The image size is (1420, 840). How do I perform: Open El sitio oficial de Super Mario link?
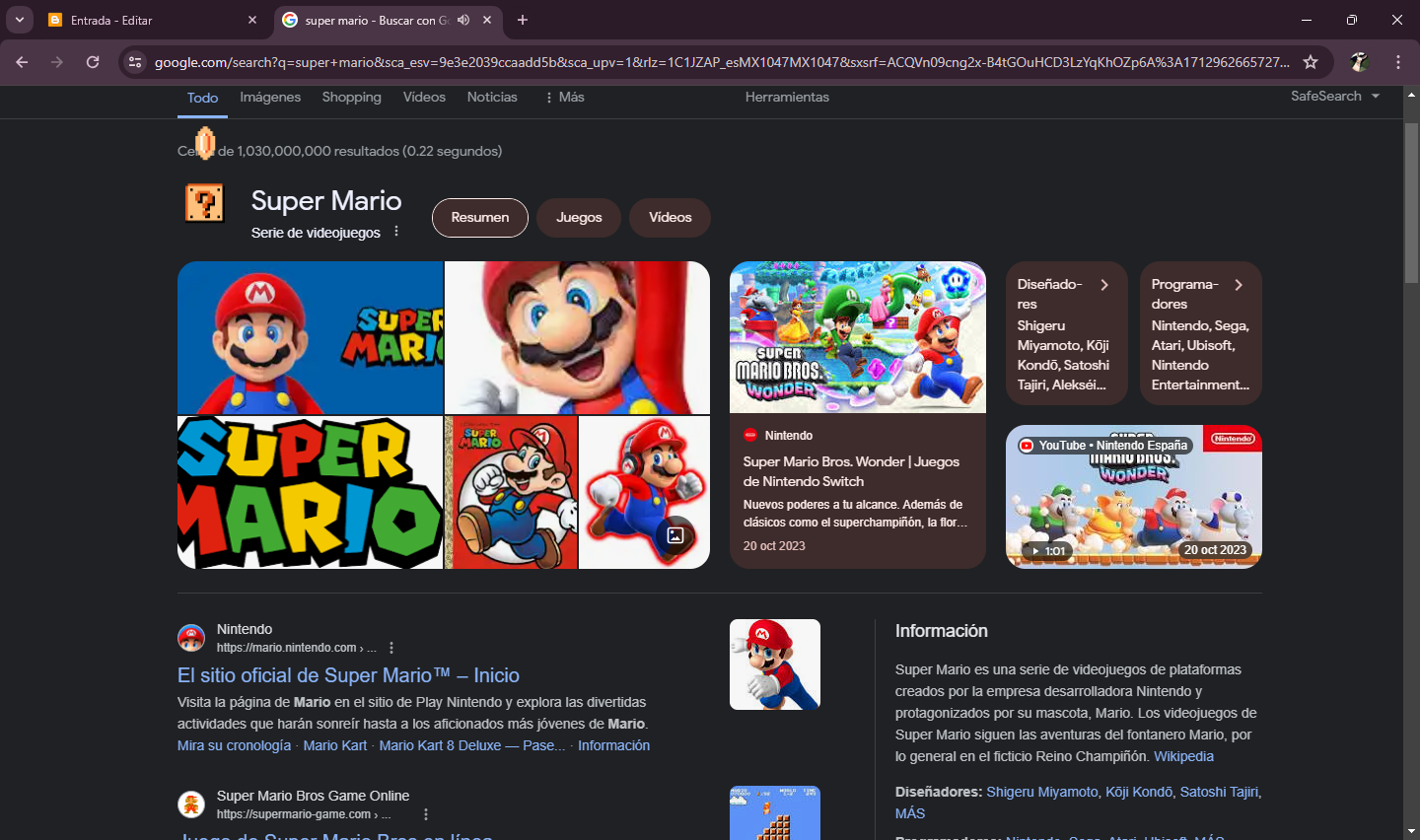pos(348,675)
